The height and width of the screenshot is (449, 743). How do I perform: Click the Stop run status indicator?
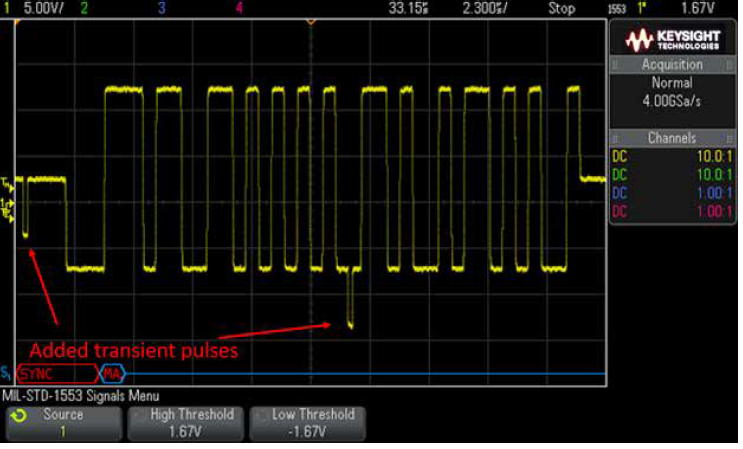coord(562,8)
